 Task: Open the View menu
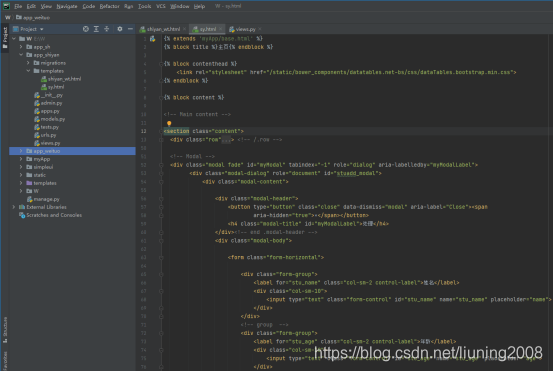(46, 6)
